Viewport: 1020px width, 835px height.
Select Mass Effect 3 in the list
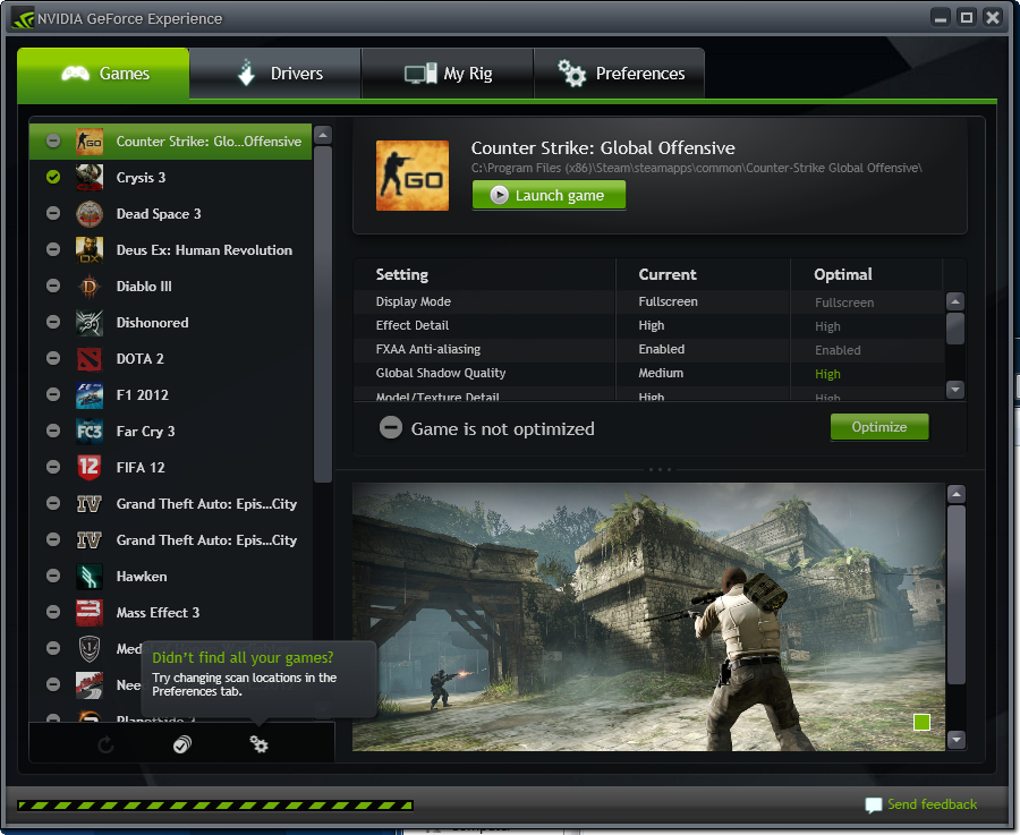[x=171, y=613]
